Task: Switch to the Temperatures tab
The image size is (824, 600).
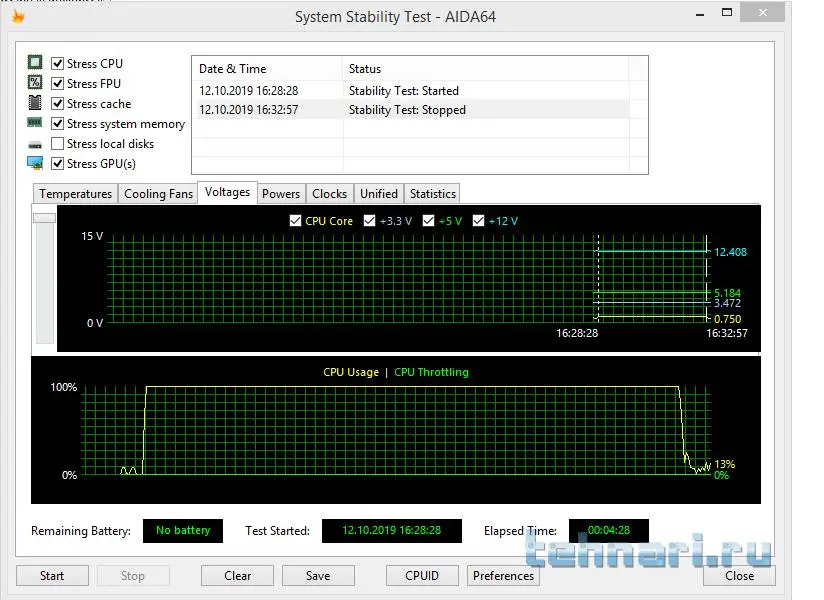Action: [75, 194]
